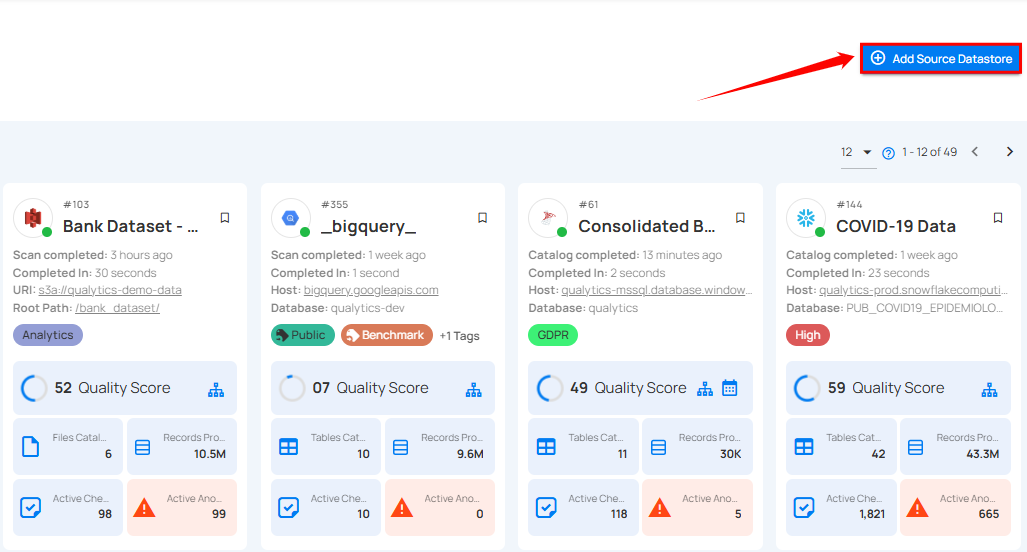Select the Analytics tag

coord(48,335)
